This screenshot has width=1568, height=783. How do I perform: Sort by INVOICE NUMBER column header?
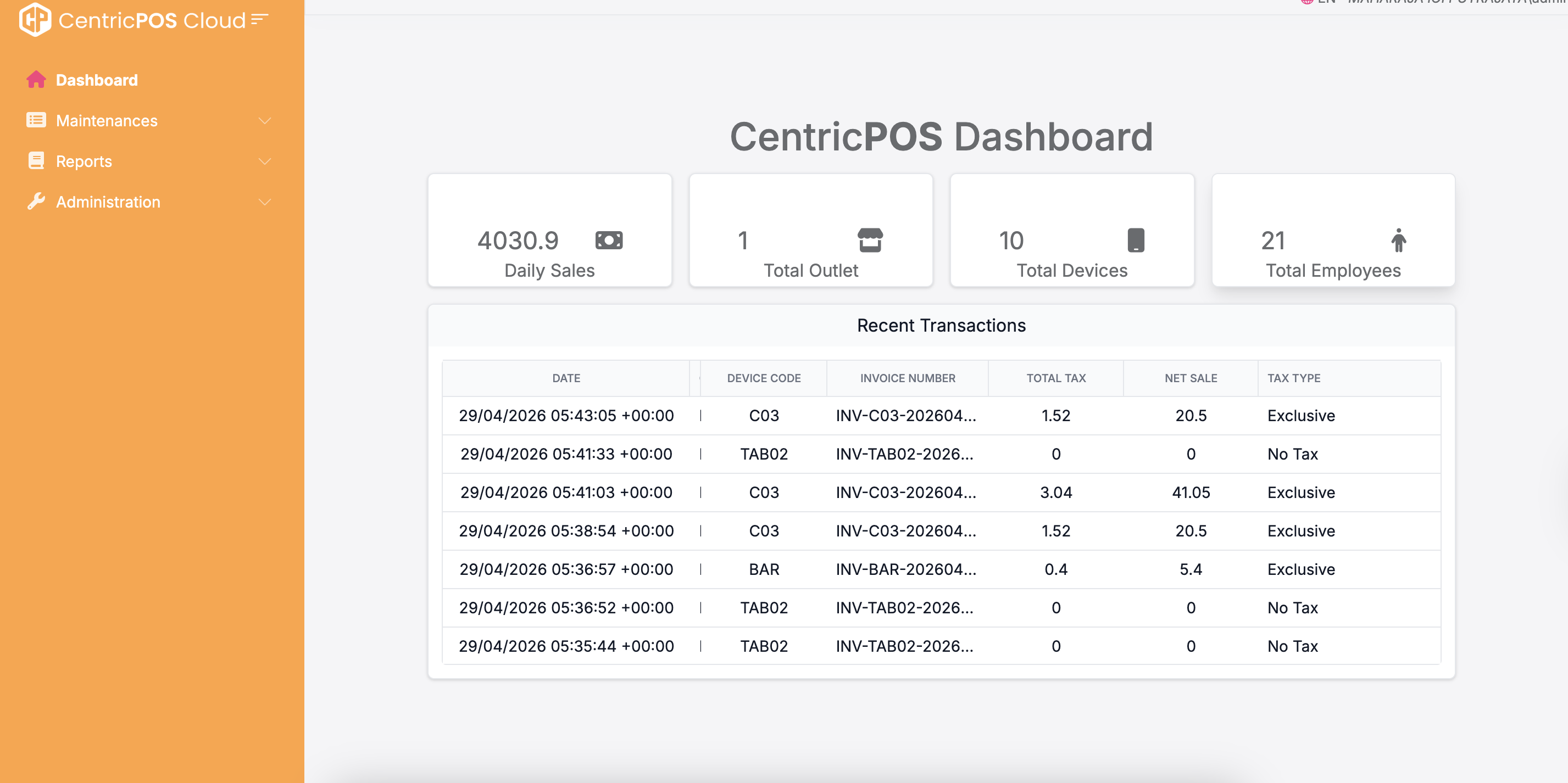point(908,378)
